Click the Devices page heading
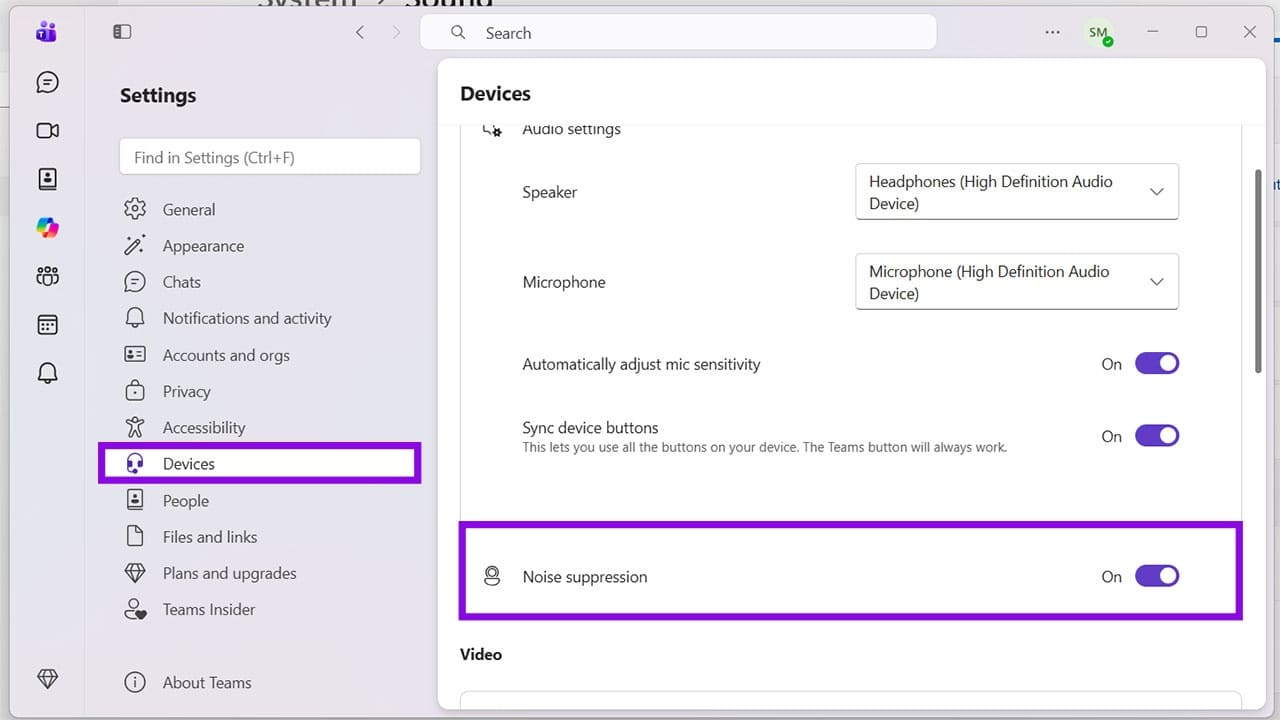Image resolution: width=1280 pixels, height=720 pixels. (495, 94)
